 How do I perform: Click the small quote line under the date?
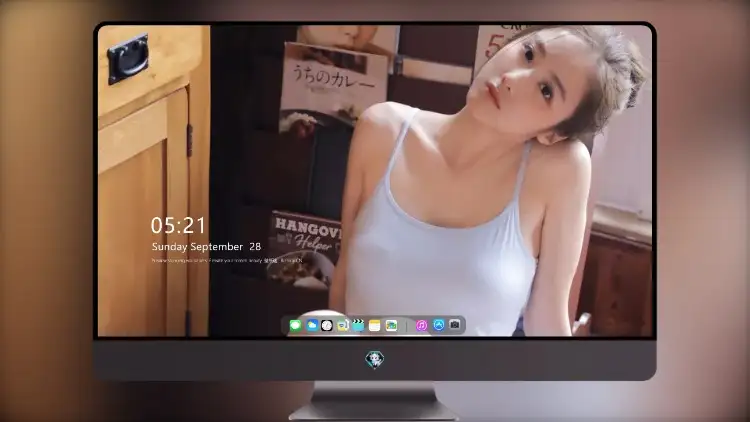(x=227, y=261)
